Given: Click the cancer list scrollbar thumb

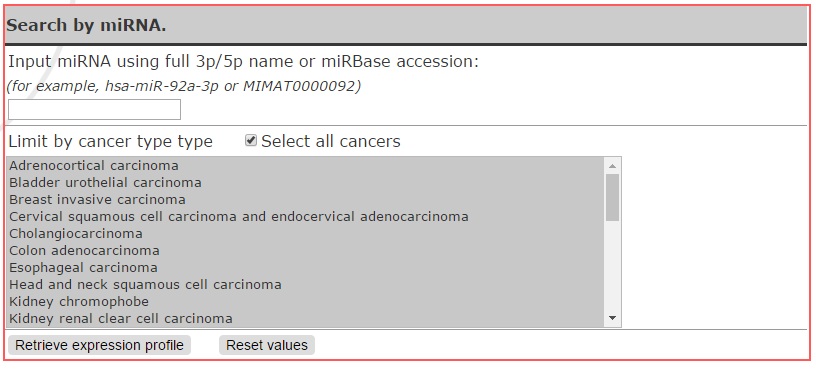Looking at the screenshot, I should [612, 197].
